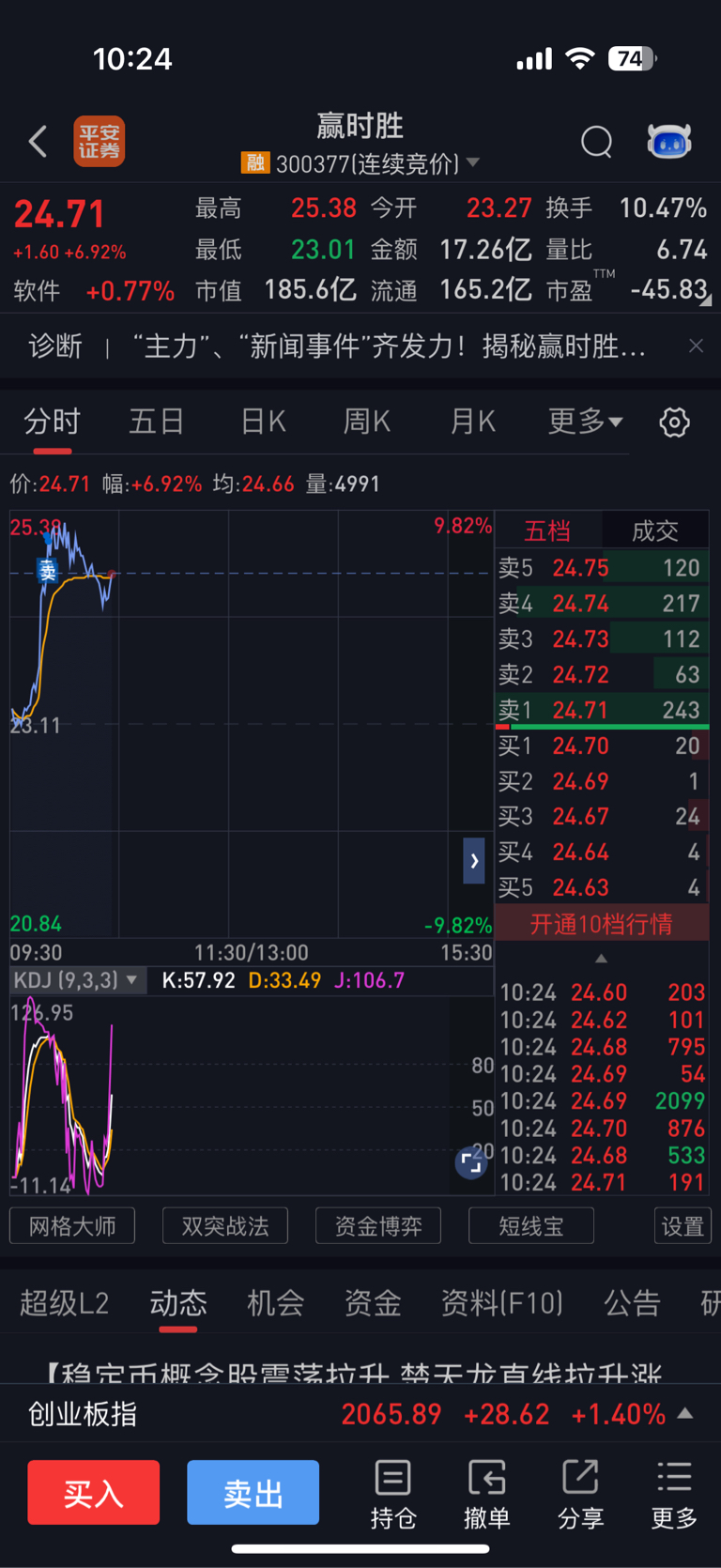Select the 卖3 24.73 order row

(602, 639)
